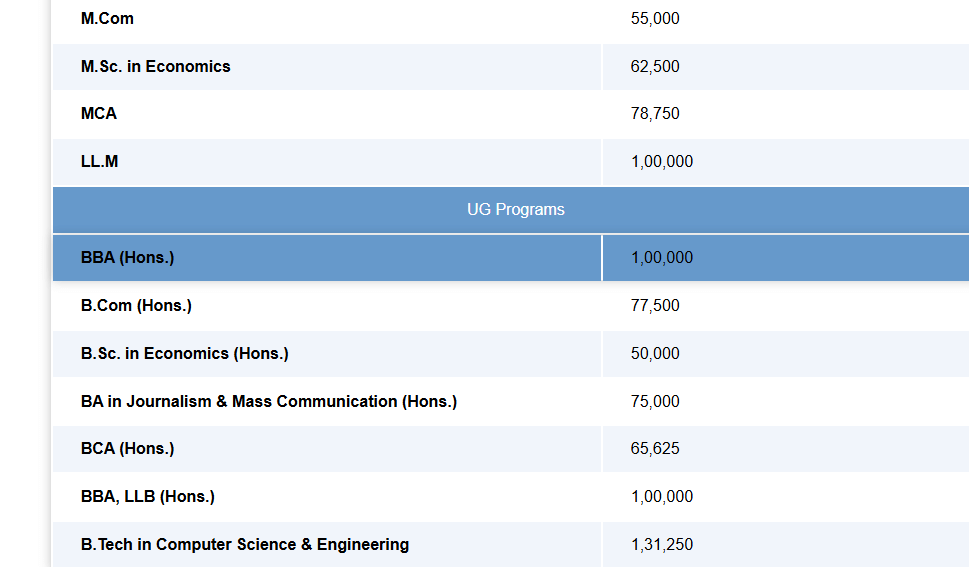
Task: Click the BBA, LLB (Hons.) program name
Action: tap(148, 497)
